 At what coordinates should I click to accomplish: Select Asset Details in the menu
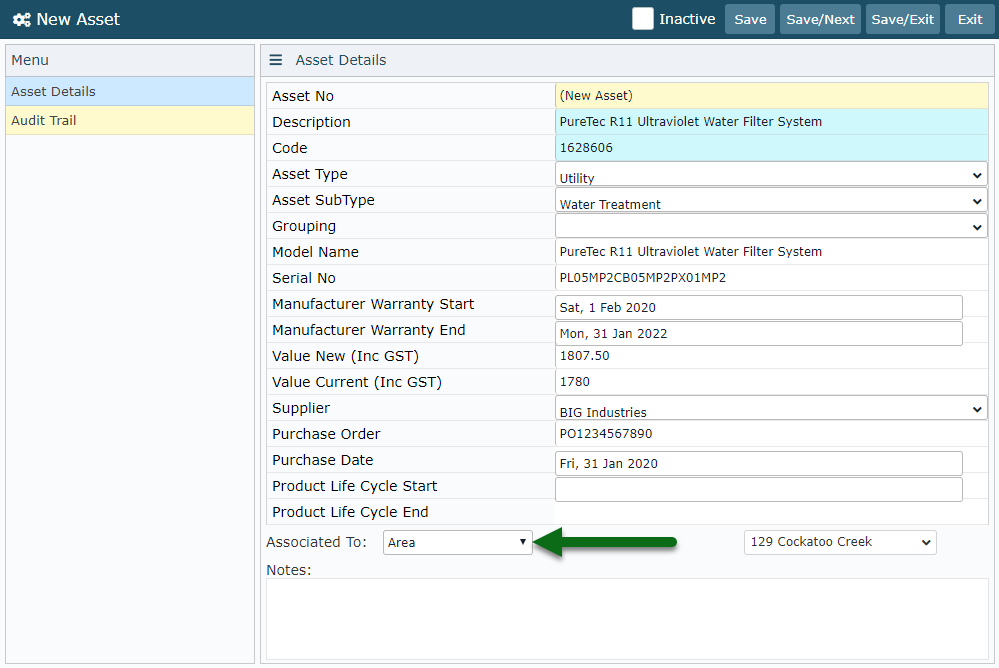(x=130, y=91)
